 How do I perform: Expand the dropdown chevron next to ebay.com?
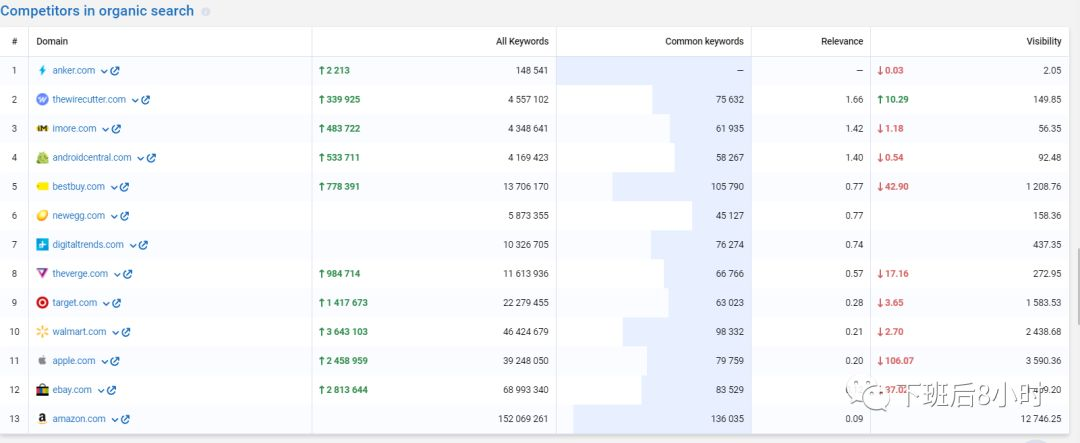click(x=100, y=390)
